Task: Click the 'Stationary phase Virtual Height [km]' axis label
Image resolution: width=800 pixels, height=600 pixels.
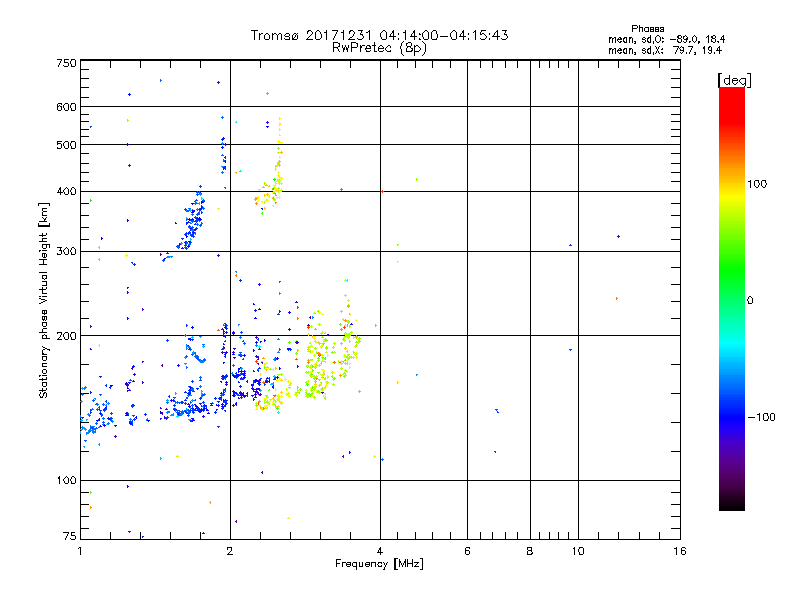Action: [x=44, y=301]
